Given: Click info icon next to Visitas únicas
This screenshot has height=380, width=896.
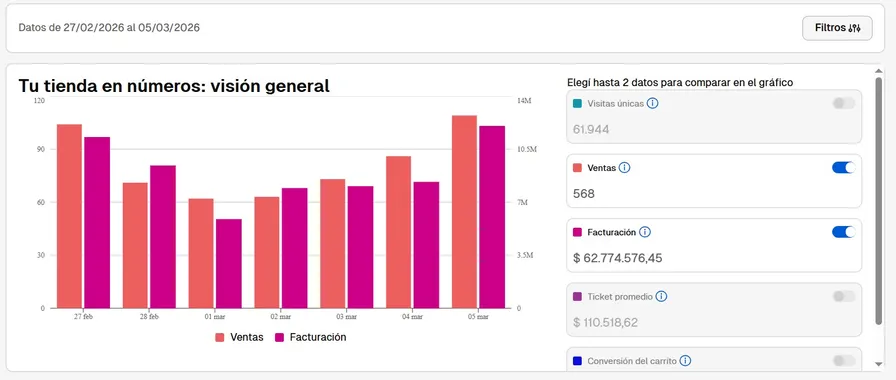Looking at the screenshot, I should pyautogui.click(x=653, y=103).
